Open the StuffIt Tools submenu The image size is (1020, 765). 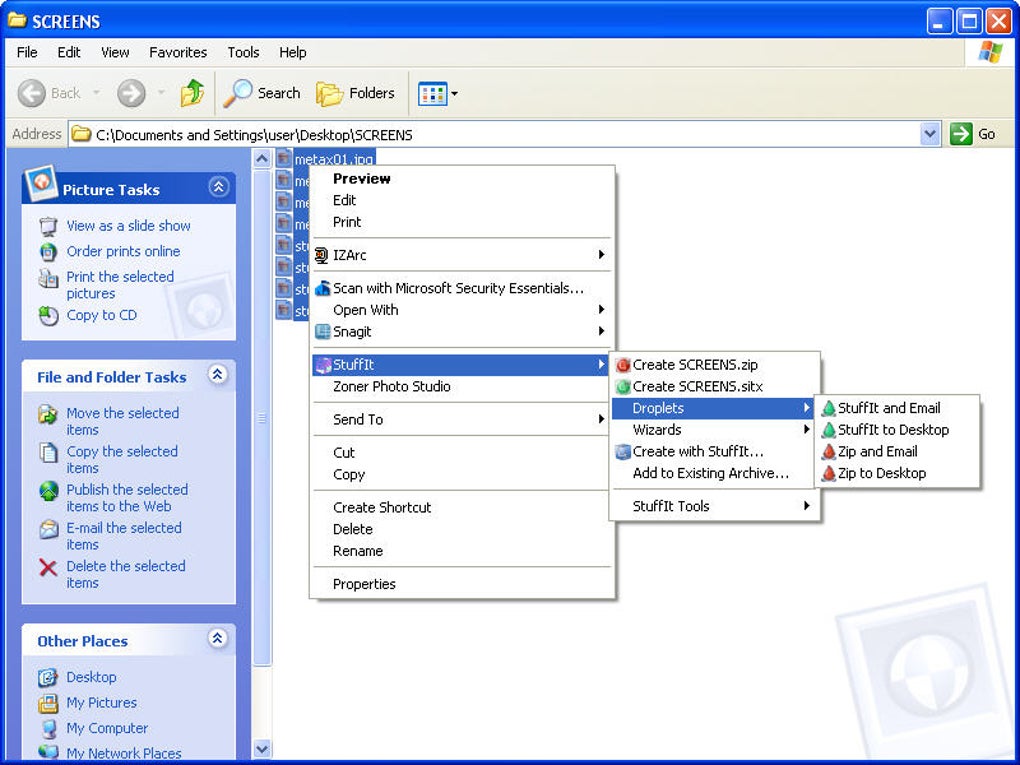(714, 506)
